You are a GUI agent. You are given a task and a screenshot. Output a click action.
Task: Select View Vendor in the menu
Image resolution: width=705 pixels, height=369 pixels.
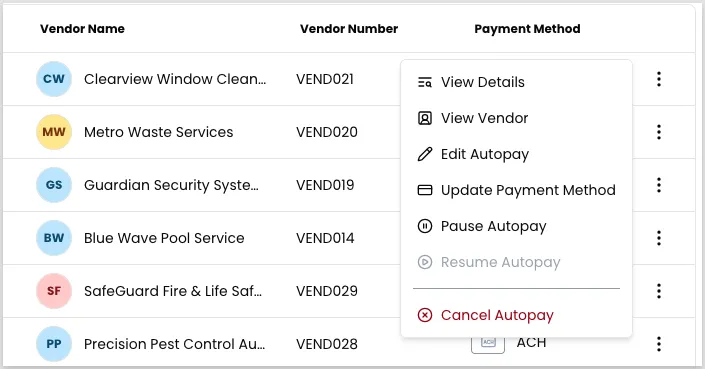(516, 118)
